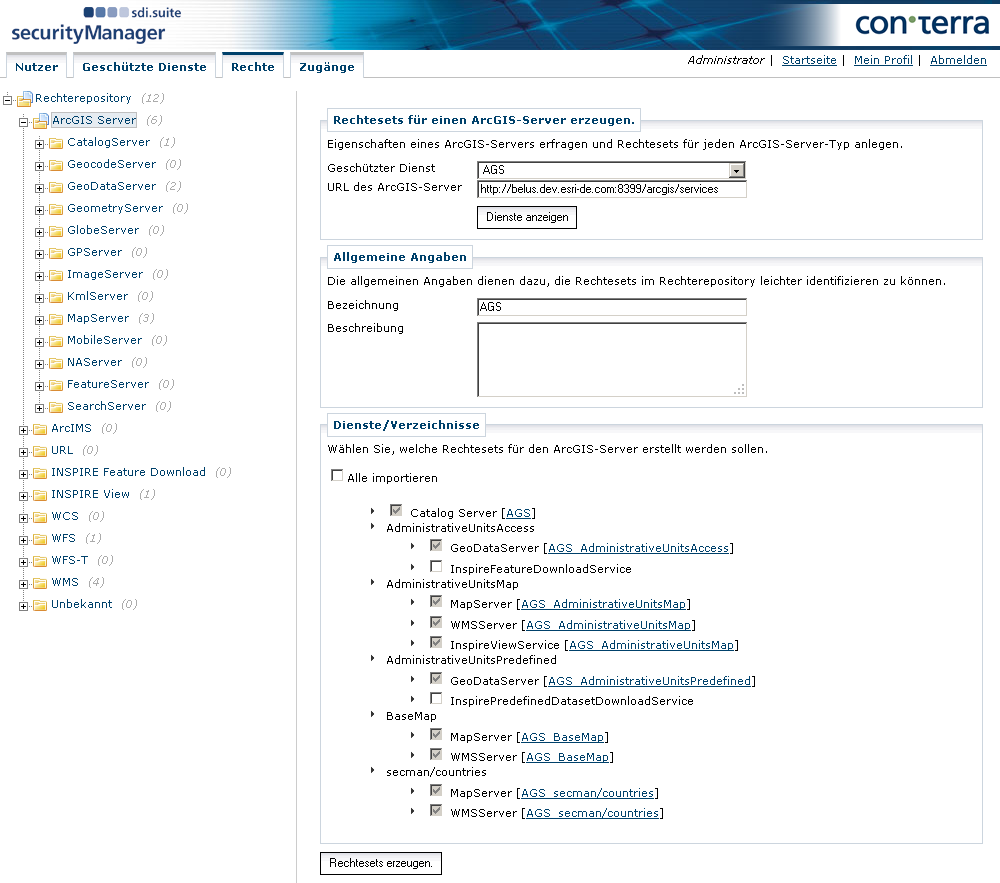Image resolution: width=1000 pixels, height=883 pixels.
Task: Click the WMS folder icon
Action: 40,583
